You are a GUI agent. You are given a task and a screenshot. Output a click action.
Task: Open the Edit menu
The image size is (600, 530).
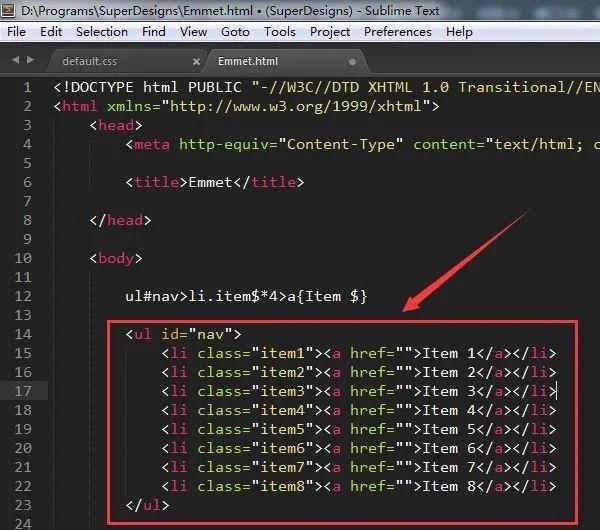point(51,32)
